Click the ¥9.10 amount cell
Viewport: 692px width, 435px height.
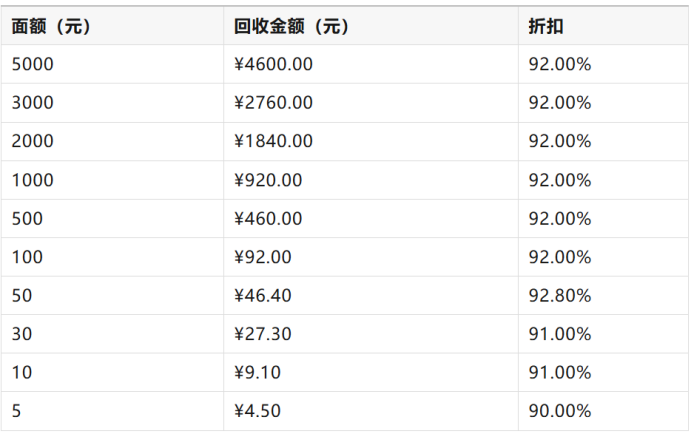tap(257, 373)
